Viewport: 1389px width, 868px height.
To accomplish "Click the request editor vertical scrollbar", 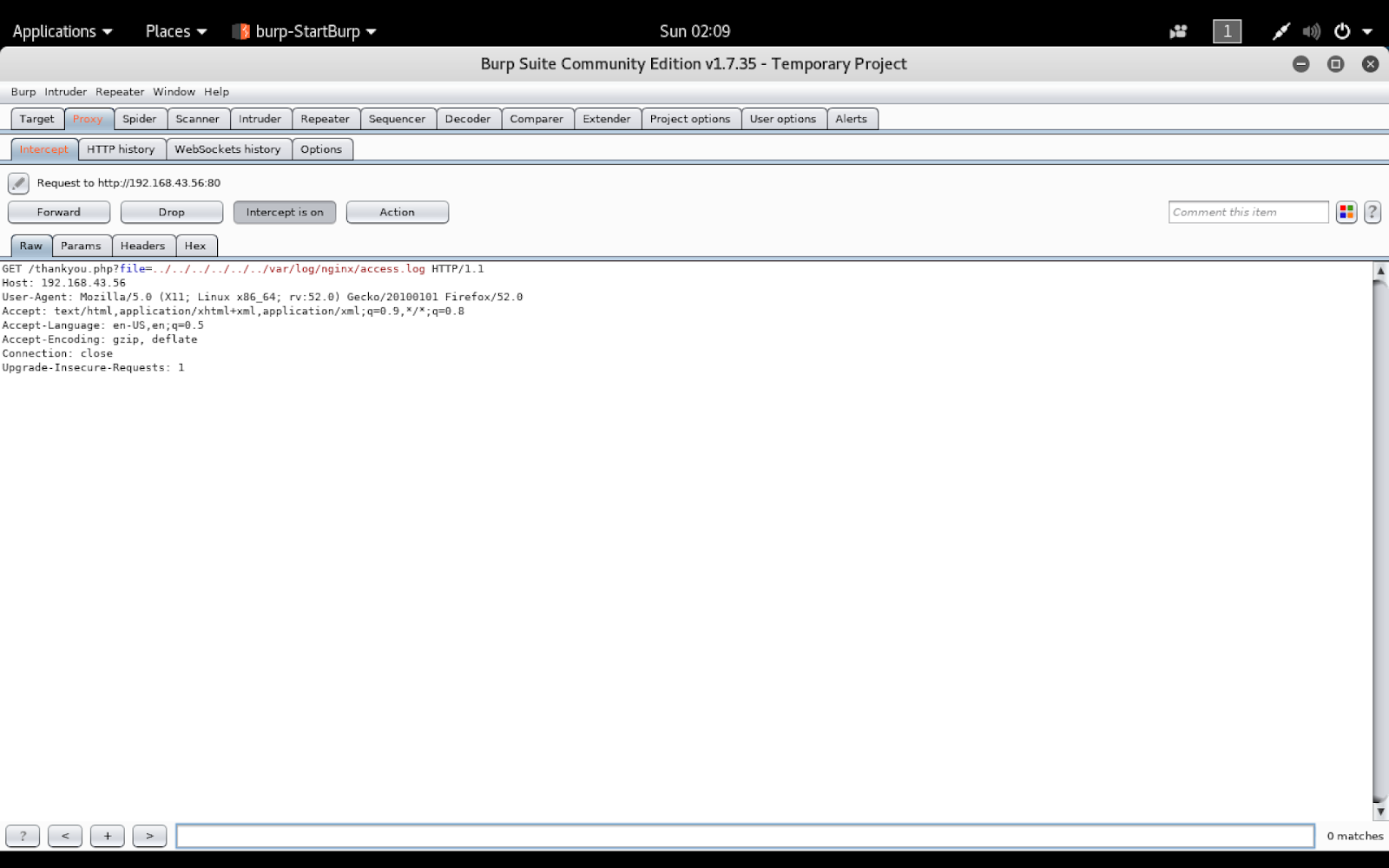I will click(x=1380, y=539).
